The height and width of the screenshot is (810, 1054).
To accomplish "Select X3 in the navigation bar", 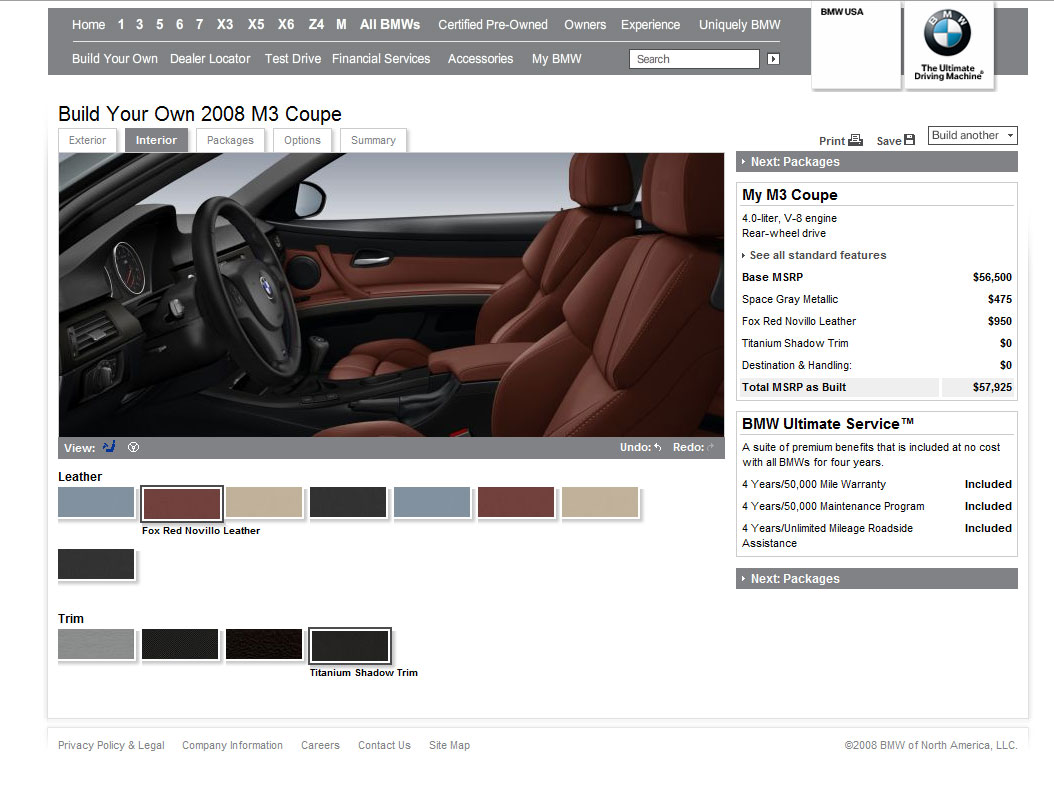I will (225, 25).
